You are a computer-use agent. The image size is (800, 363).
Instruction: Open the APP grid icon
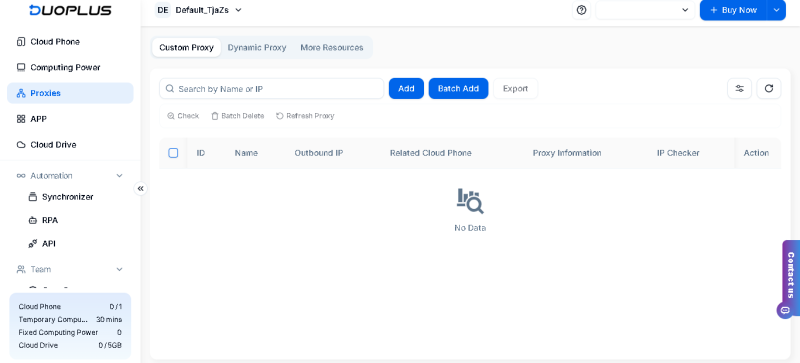pos(21,119)
